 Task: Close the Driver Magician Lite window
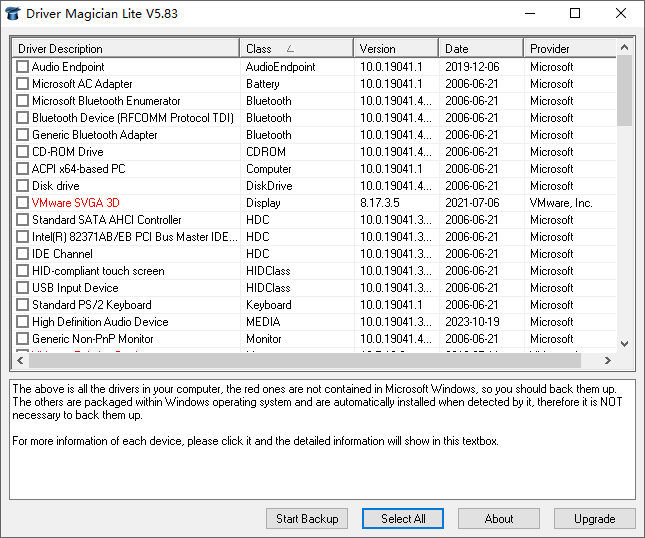pos(621,13)
